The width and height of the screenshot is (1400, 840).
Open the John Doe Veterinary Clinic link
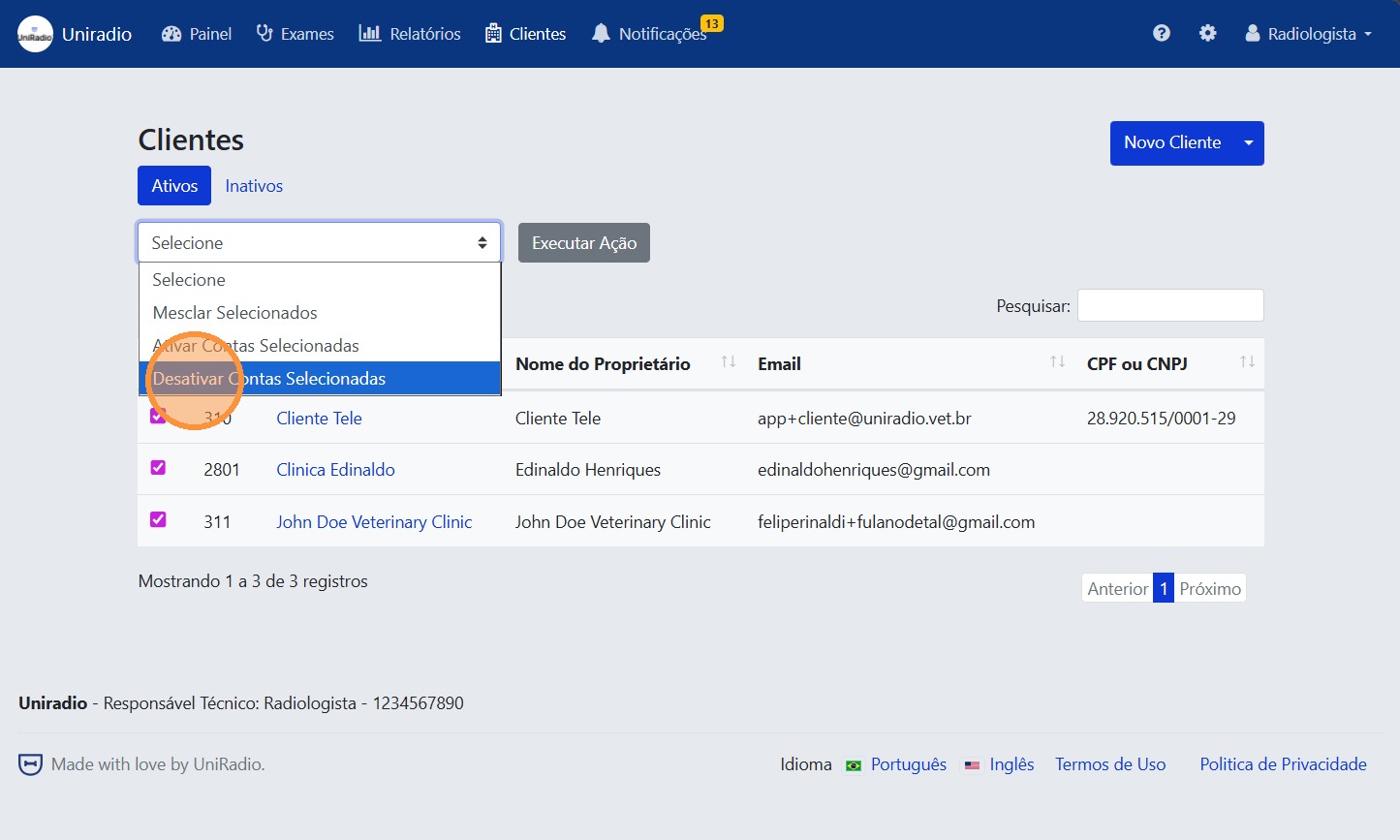tap(374, 522)
